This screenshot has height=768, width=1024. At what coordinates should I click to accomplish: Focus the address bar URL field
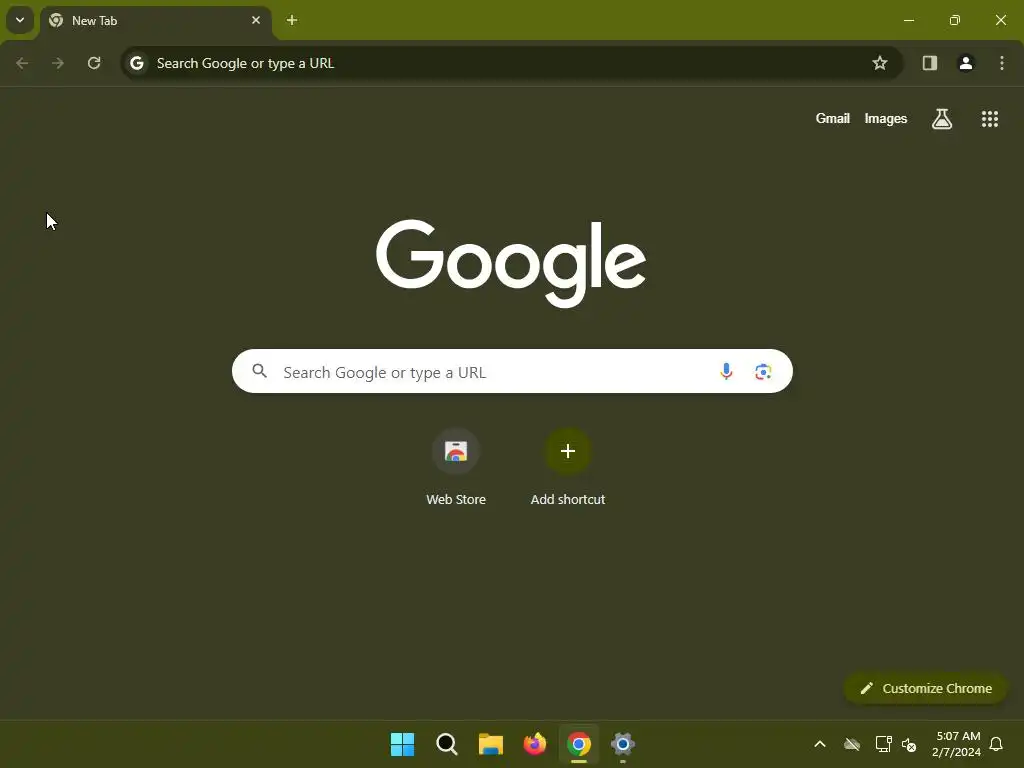point(511,63)
